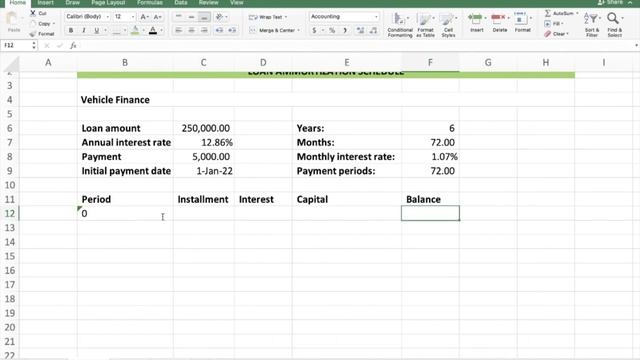The image size is (640, 360).
Task: Open the Fill dropdown
Action: coord(554,24)
